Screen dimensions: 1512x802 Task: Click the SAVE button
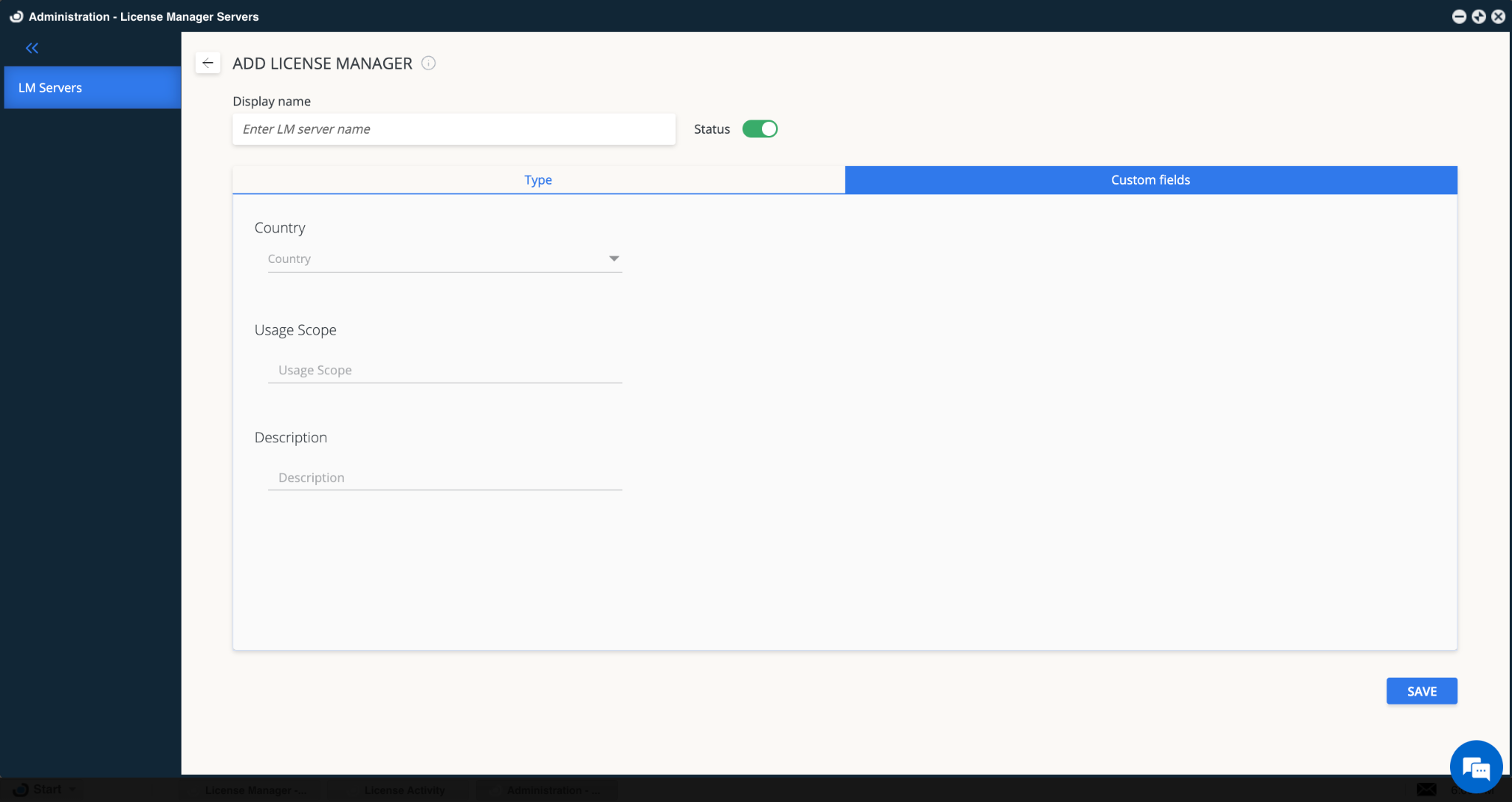[1421, 691]
